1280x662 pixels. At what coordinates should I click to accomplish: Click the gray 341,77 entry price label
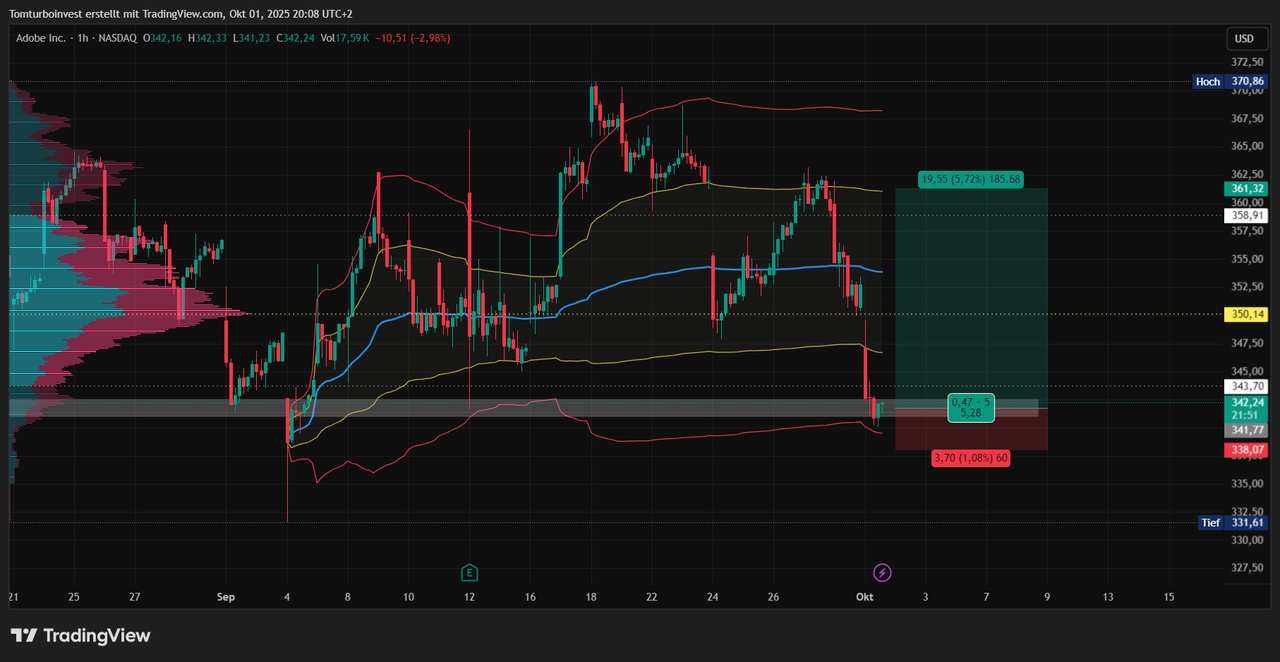1244,430
